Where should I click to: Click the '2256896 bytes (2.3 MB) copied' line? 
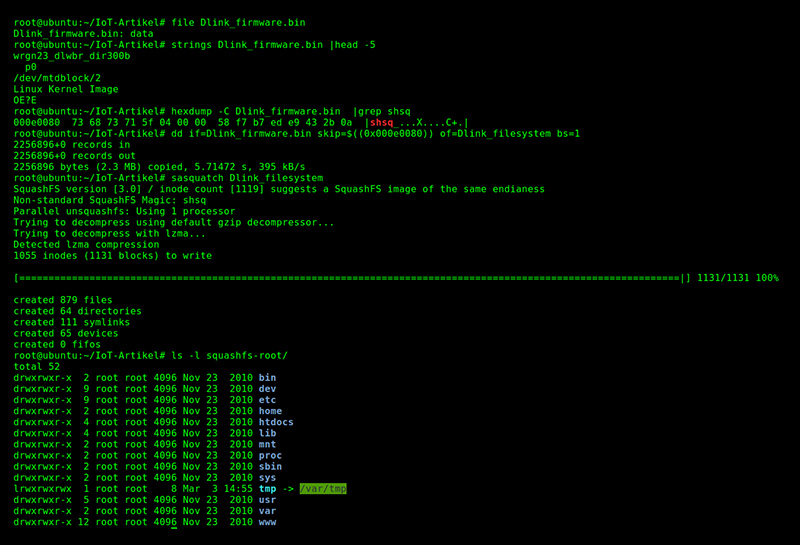click(159, 167)
